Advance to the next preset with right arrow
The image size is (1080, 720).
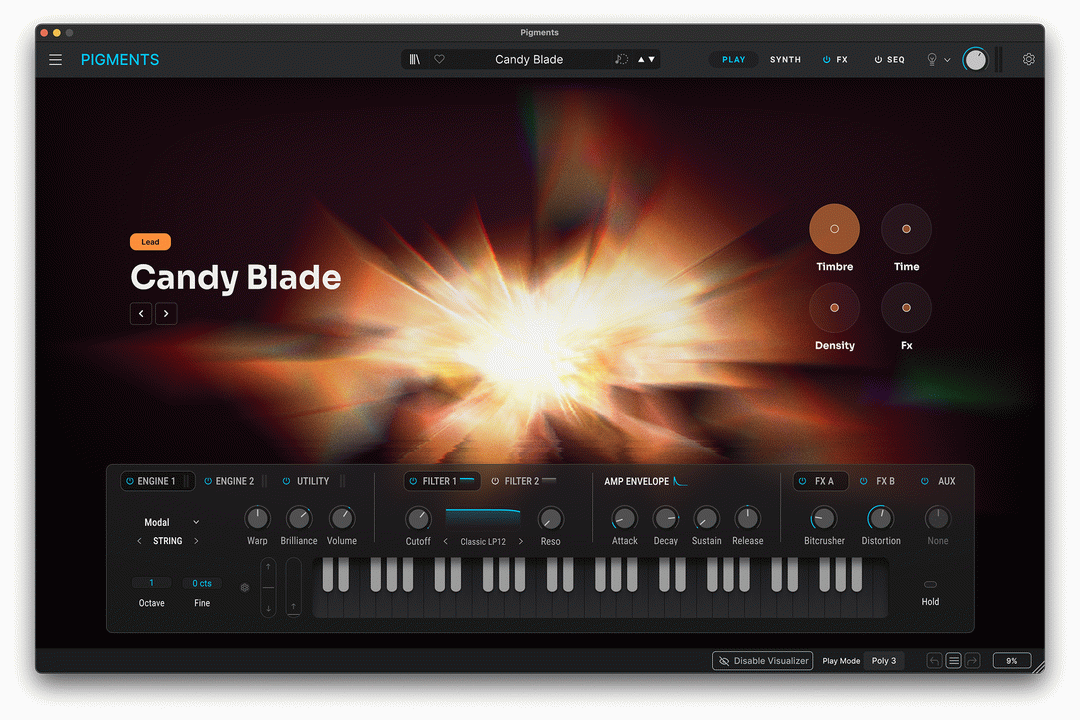click(166, 313)
